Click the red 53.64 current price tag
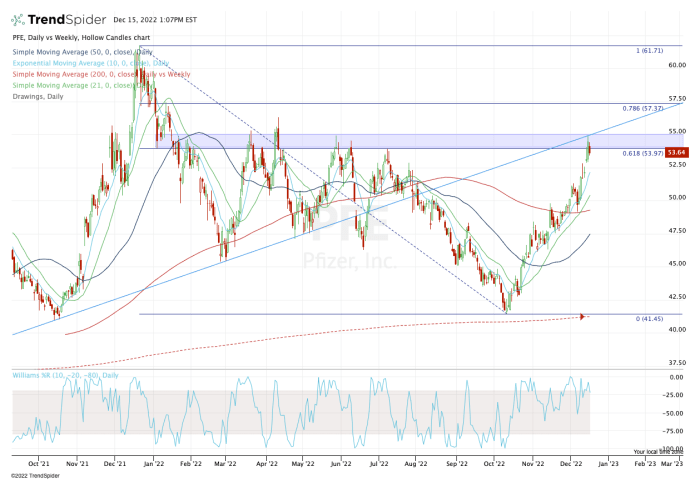This screenshot has width=700, height=481. (676, 152)
